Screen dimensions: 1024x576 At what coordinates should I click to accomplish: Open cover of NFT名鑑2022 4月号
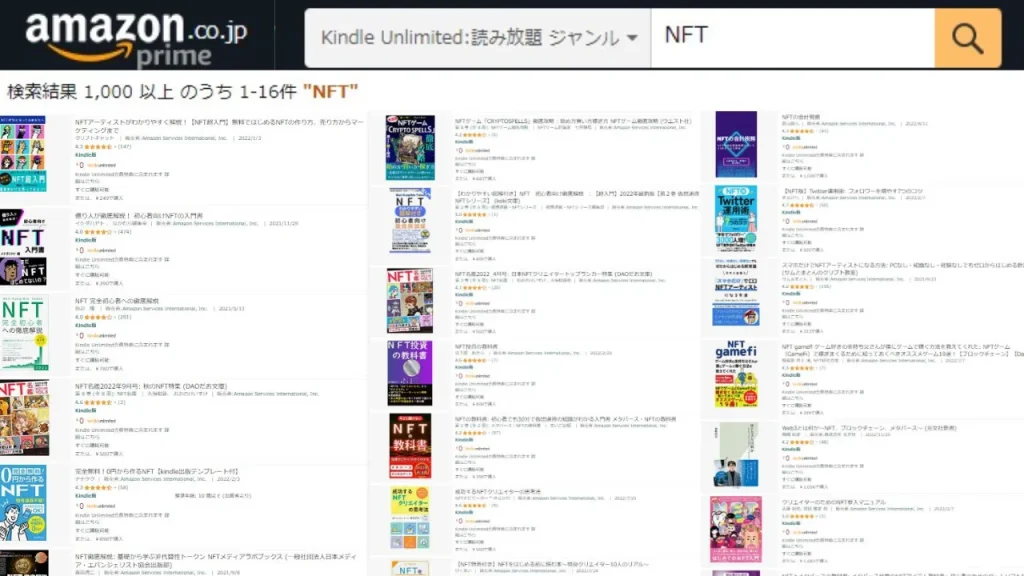[409, 300]
